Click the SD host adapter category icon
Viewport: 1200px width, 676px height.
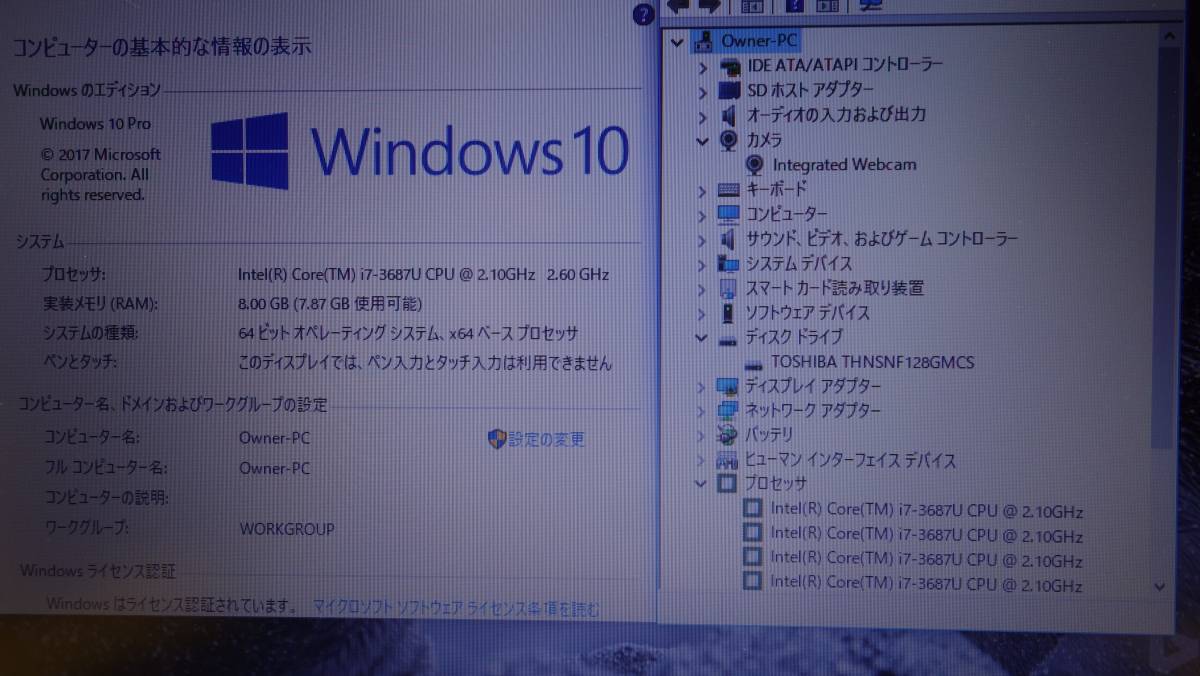(x=730, y=90)
